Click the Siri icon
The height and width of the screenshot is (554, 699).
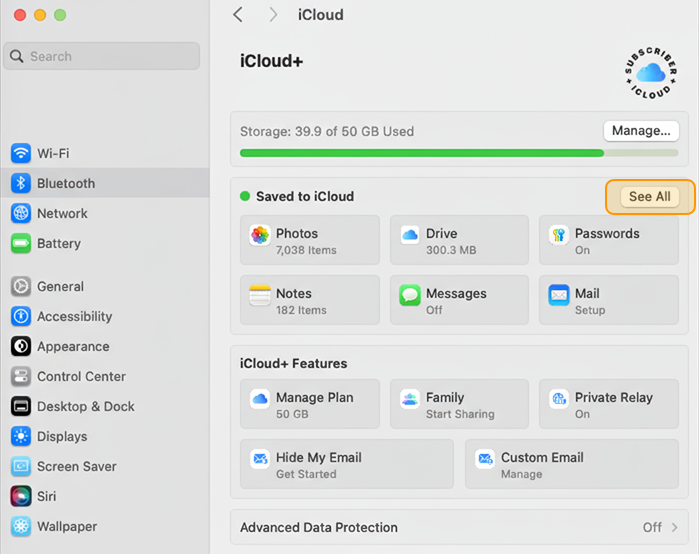pyautogui.click(x=21, y=496)
